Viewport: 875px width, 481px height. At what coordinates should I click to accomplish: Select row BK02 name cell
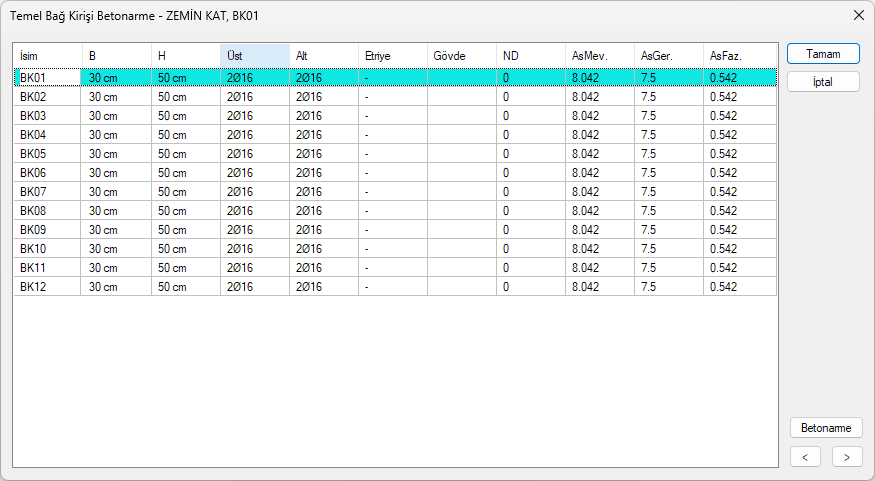tap(47, 97)
